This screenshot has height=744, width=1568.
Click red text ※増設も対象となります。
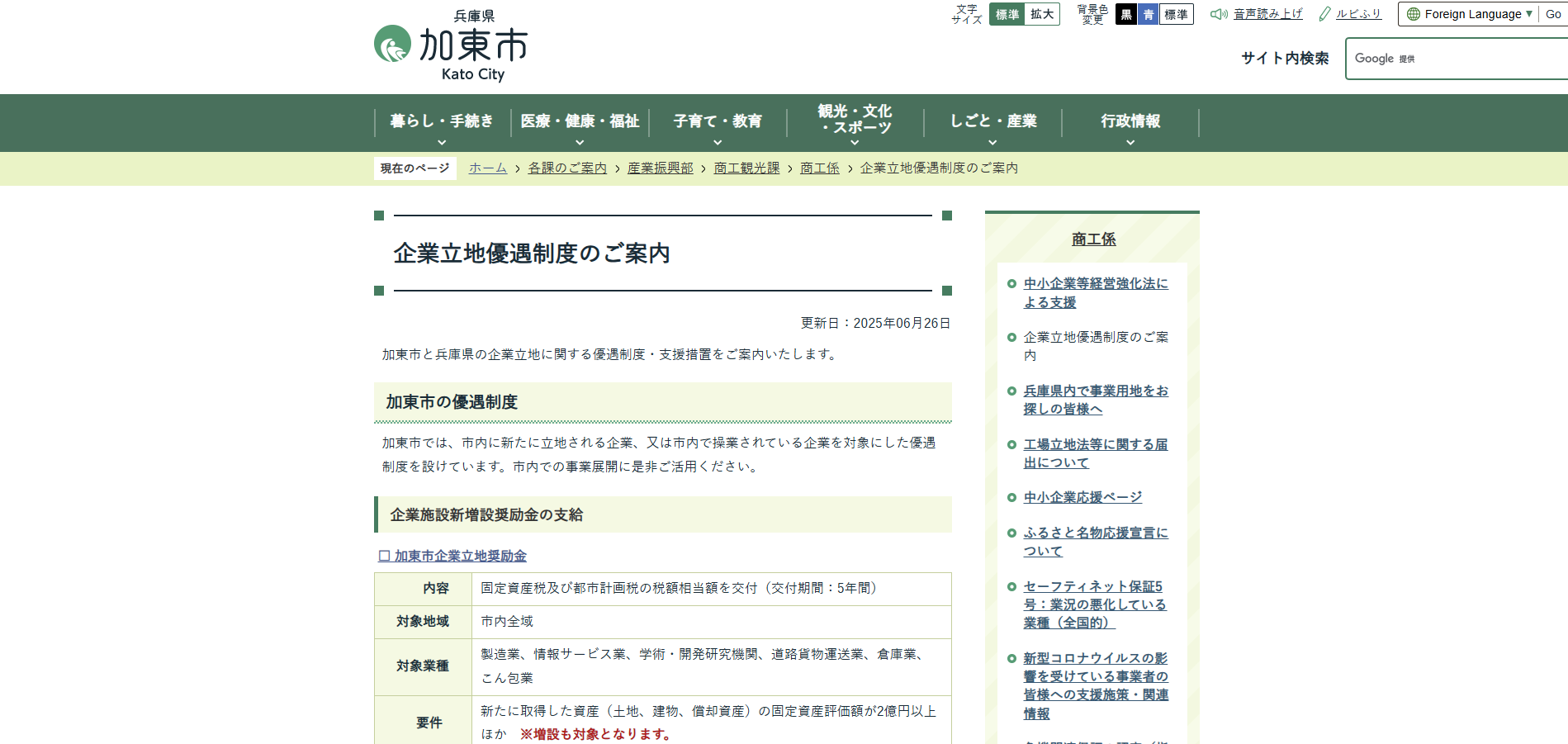[x=598, y=734]
